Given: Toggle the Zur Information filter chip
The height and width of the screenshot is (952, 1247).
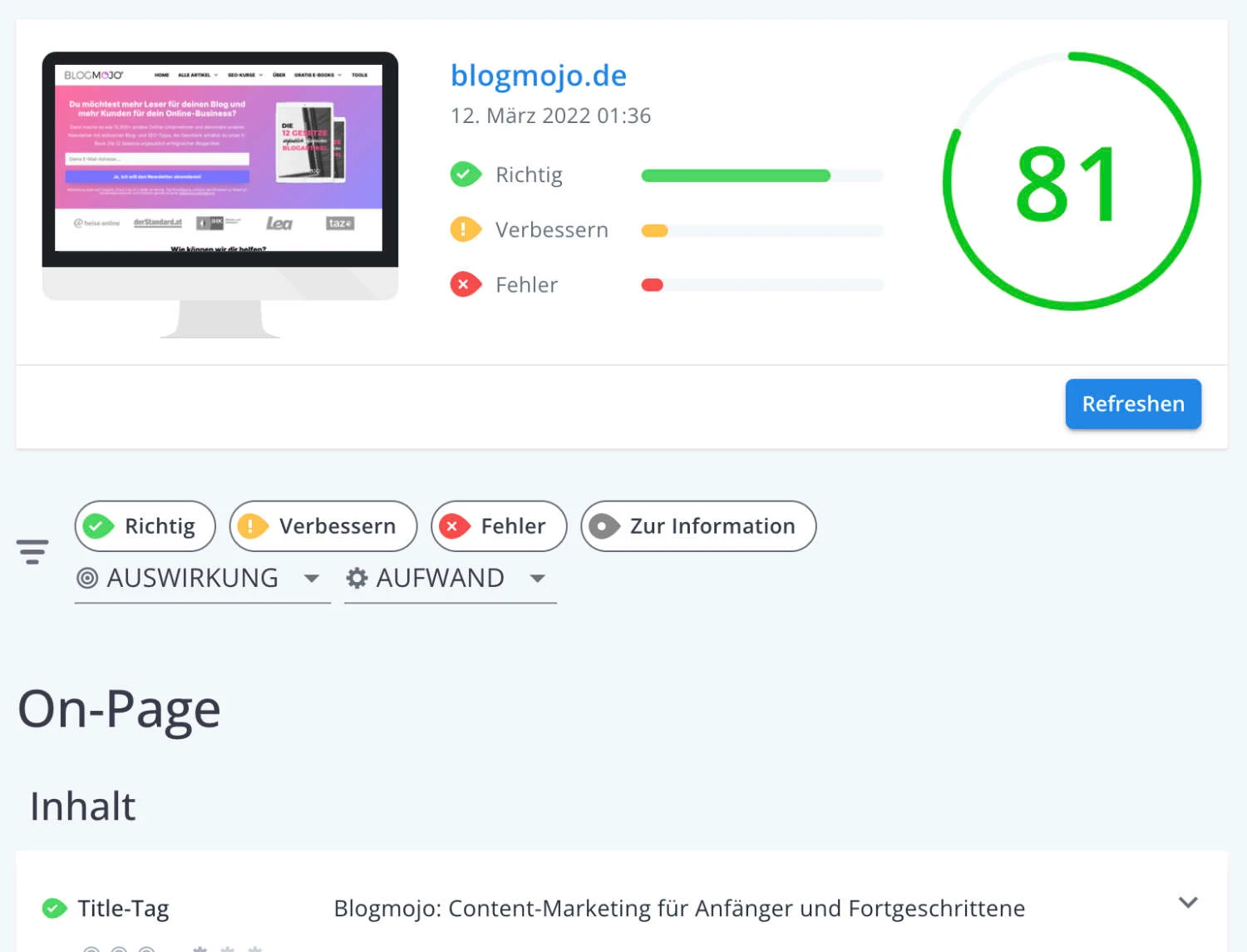Looking at the screenshot, I should [x=698, y=526].
